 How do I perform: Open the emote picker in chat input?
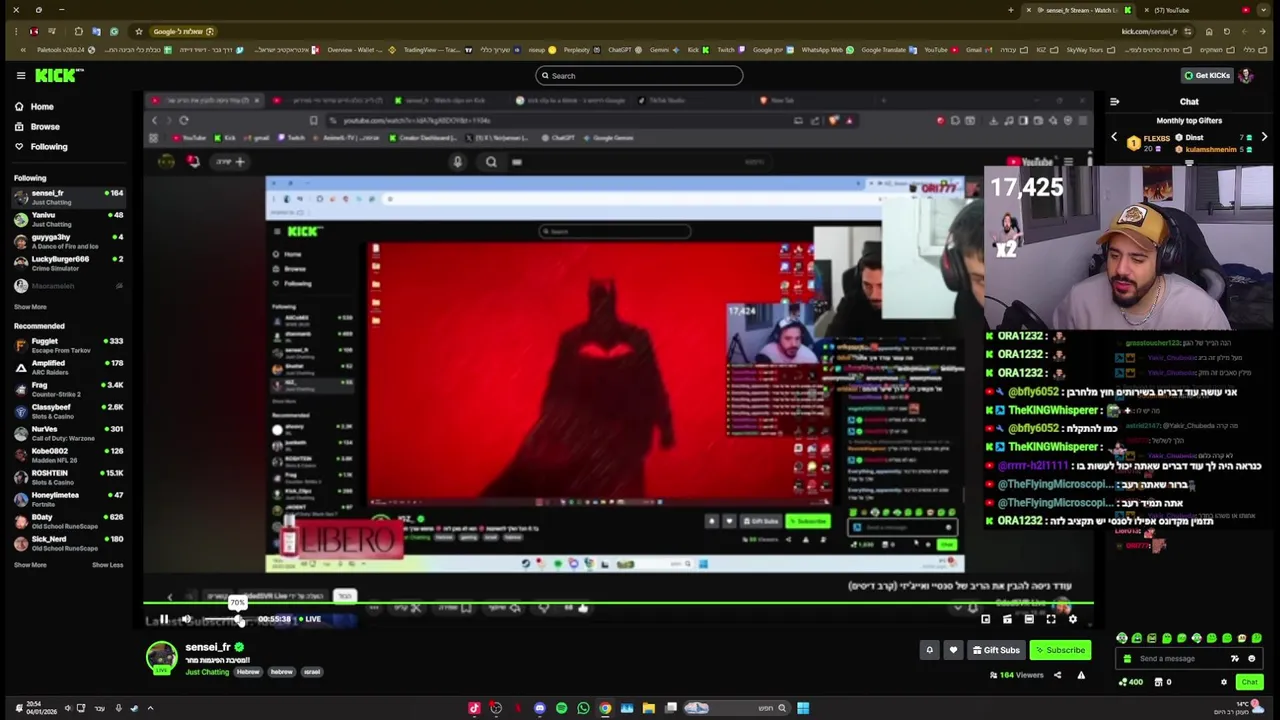pyautogui.click(x=1251, y=659)
